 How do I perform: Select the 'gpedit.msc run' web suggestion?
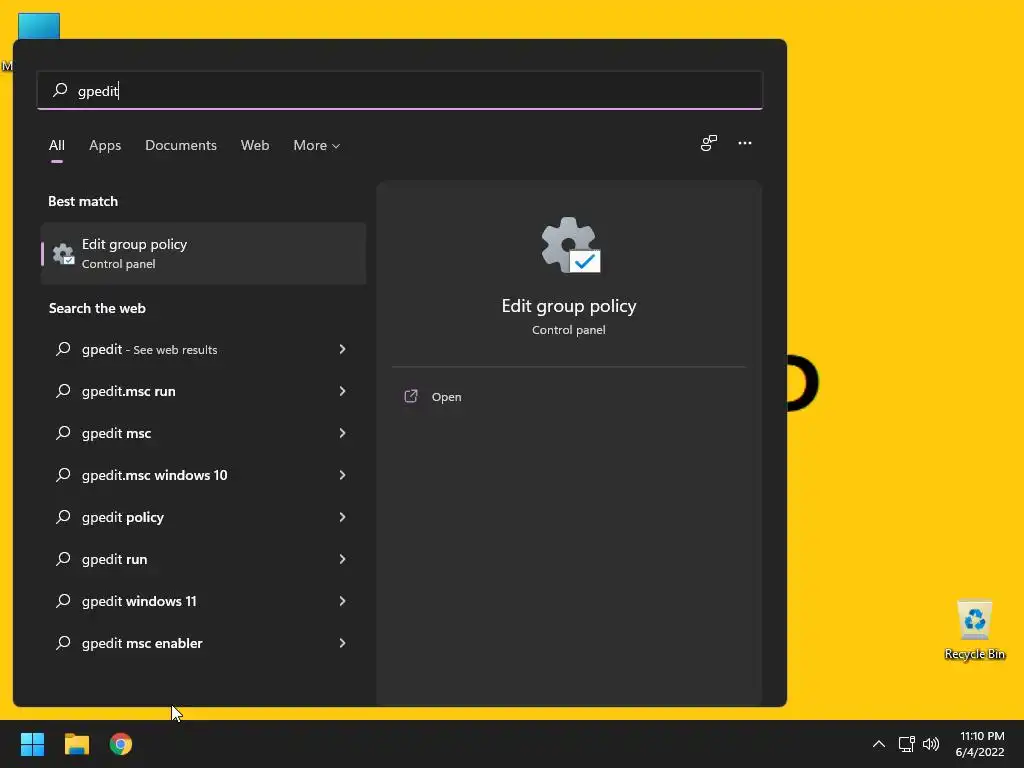[x=204, y=391]
